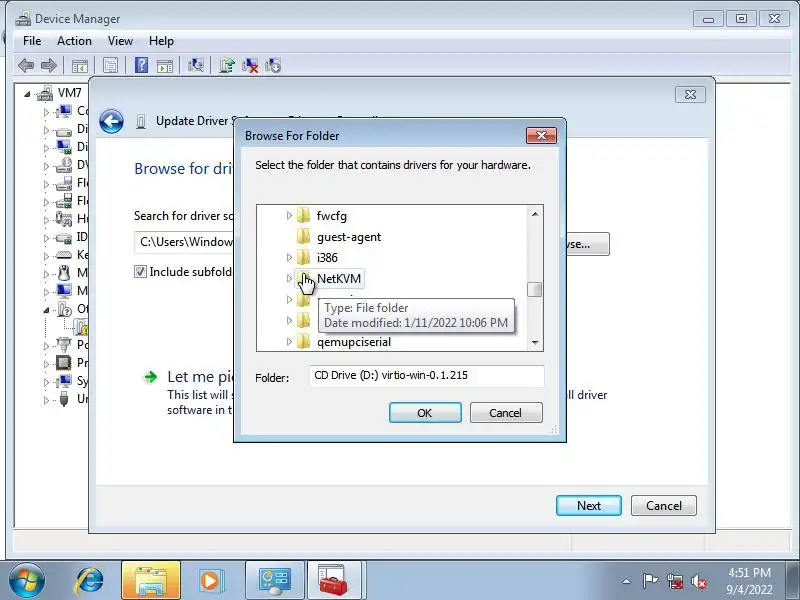Click the network tray icon
Image resolution: width=800 pixels, height=600 pixels.
point(675,581)
